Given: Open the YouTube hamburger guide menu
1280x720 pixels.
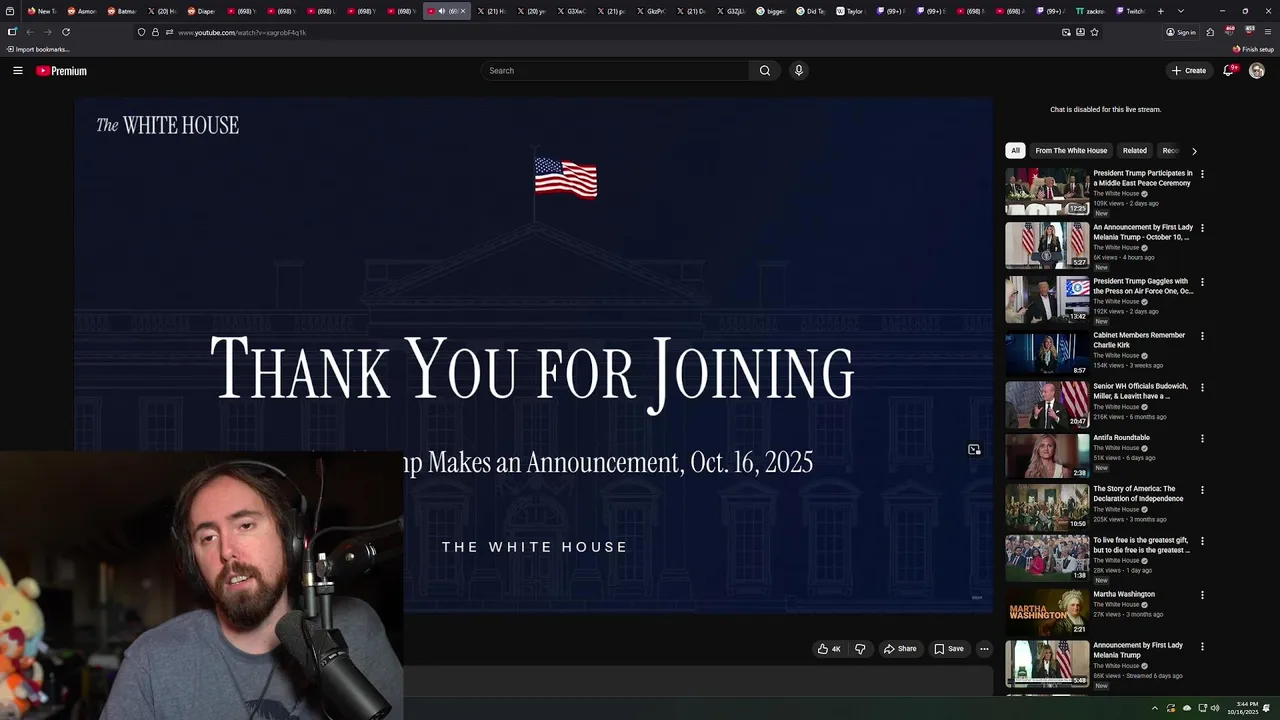Looking at the screenshot, I should (17, 71).
